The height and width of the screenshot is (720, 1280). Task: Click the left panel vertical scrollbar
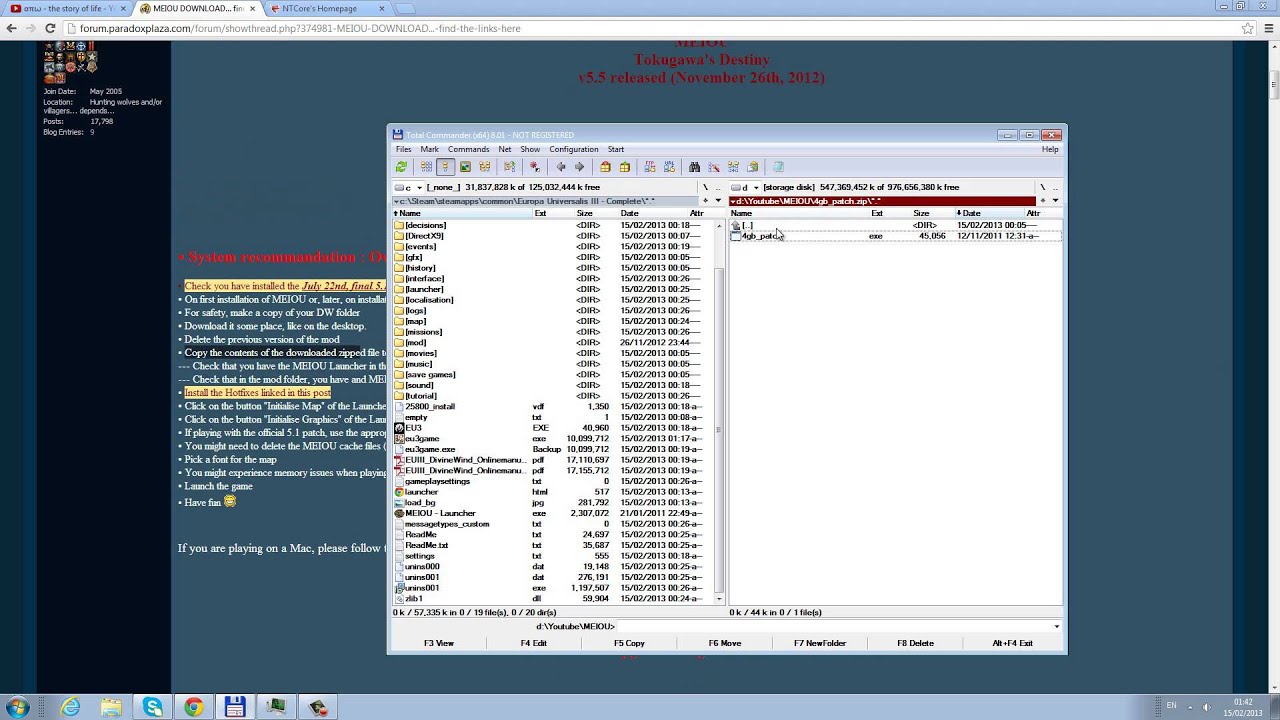[720, 410]
